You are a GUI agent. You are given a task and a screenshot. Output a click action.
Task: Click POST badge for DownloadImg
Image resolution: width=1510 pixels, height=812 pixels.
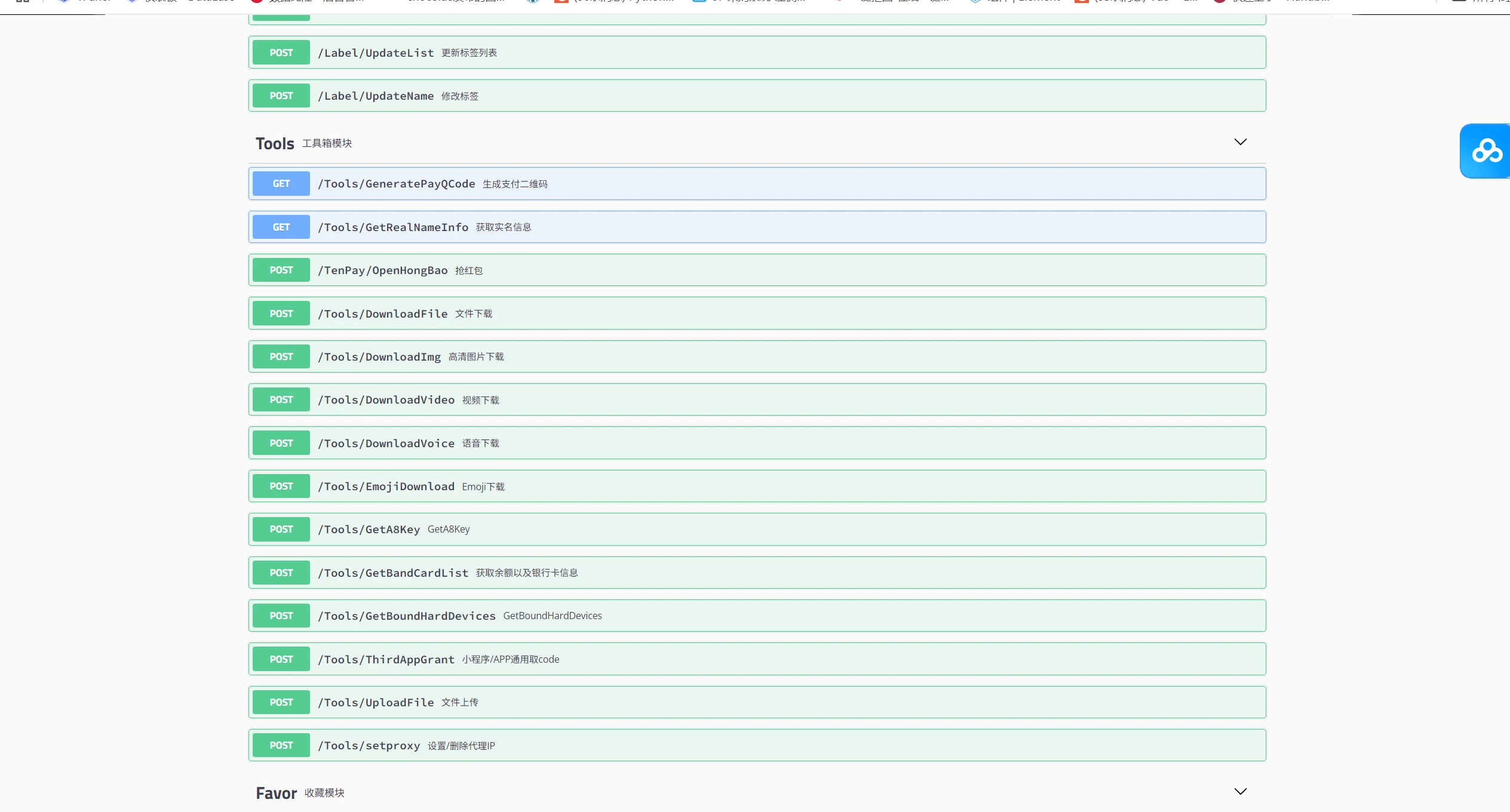281,357
